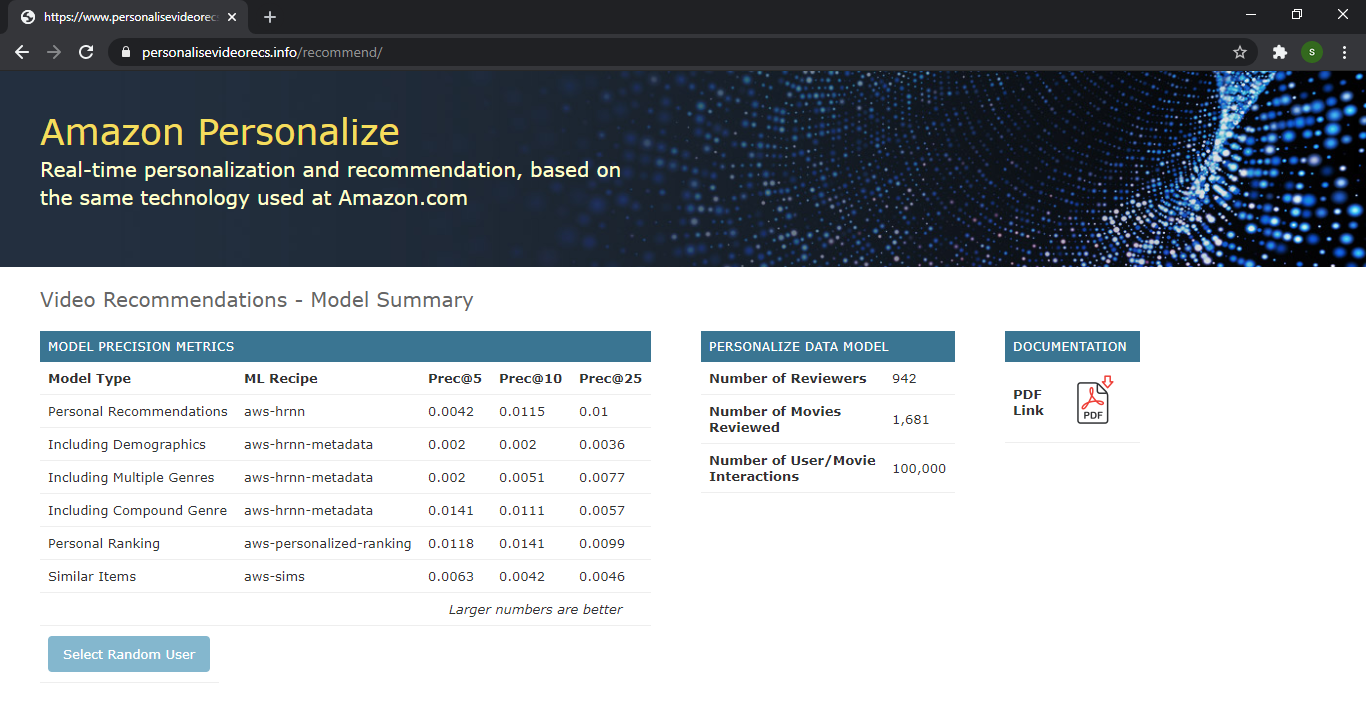Select the Personal Recommendations row

(138, 411)
